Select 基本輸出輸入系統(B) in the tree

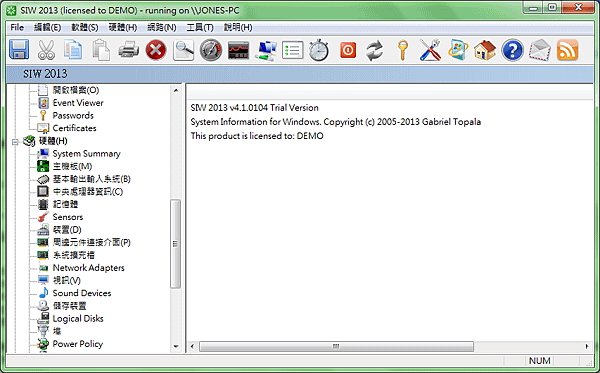pyautogui.click(x=91, y=179)
